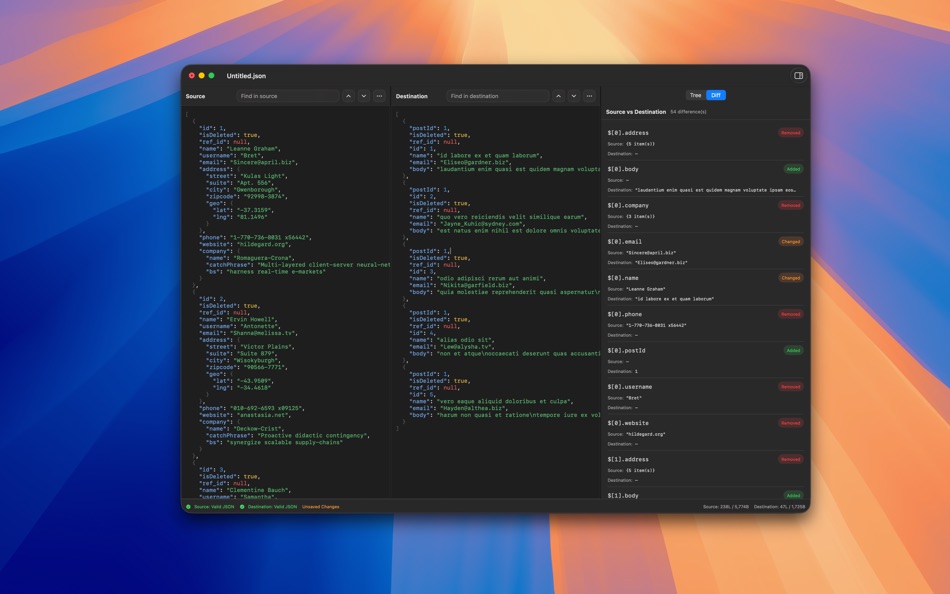Click the next-match down chevron in Destination search
This screenshot has width=950, height=594.
(x=574, y=96)
